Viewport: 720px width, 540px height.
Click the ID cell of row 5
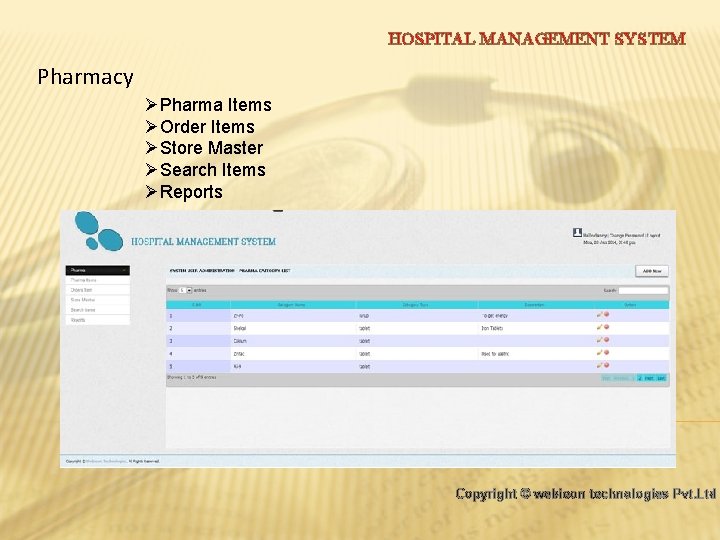[198, 366]
